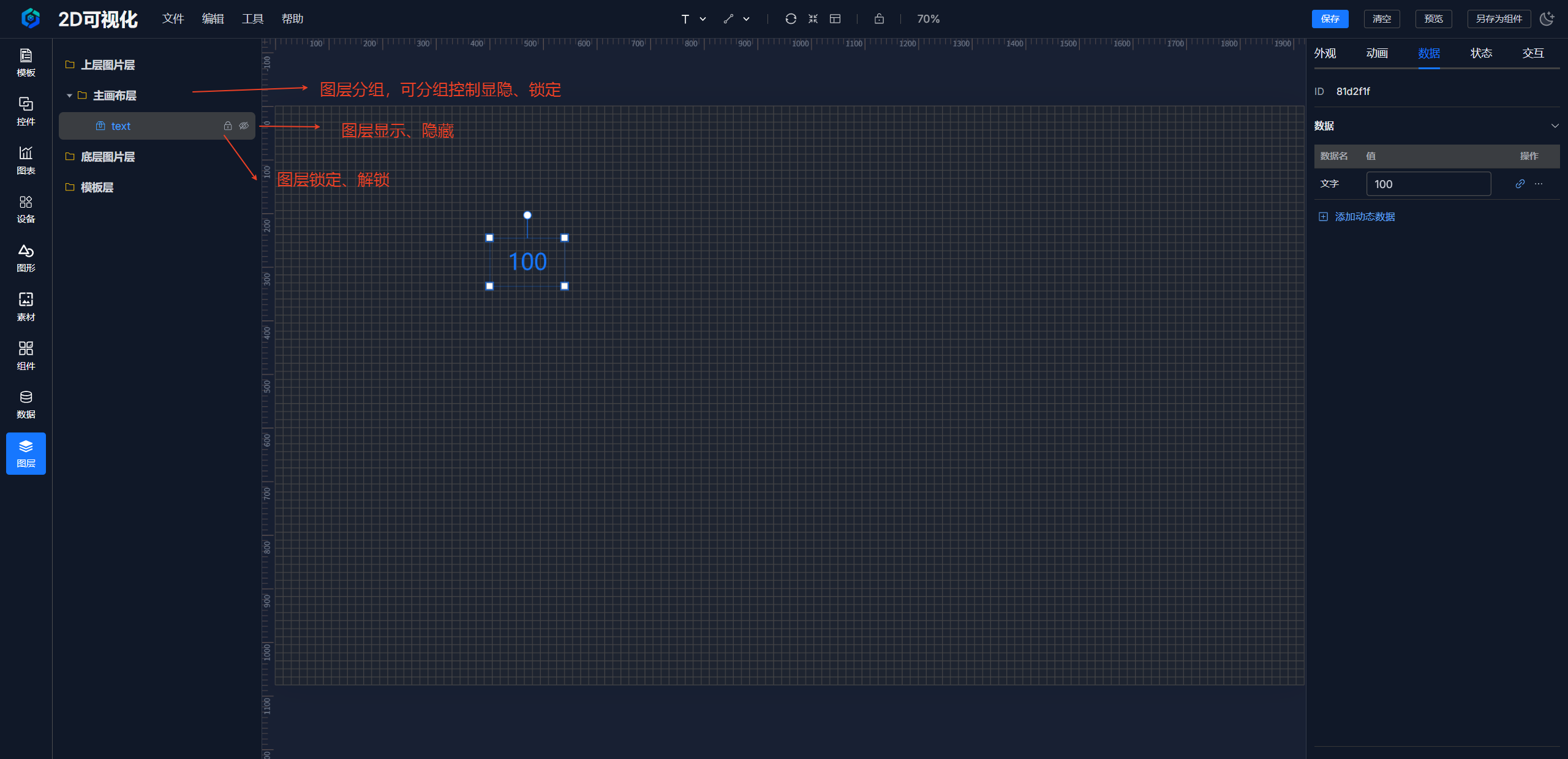Screen dimensions: 1568x759
Task: Click the 保存 save button
Action: pos(1330,19)
